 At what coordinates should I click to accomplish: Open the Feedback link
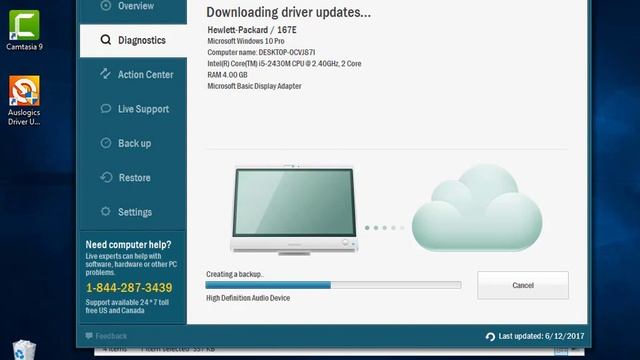[x=106, y=336]
